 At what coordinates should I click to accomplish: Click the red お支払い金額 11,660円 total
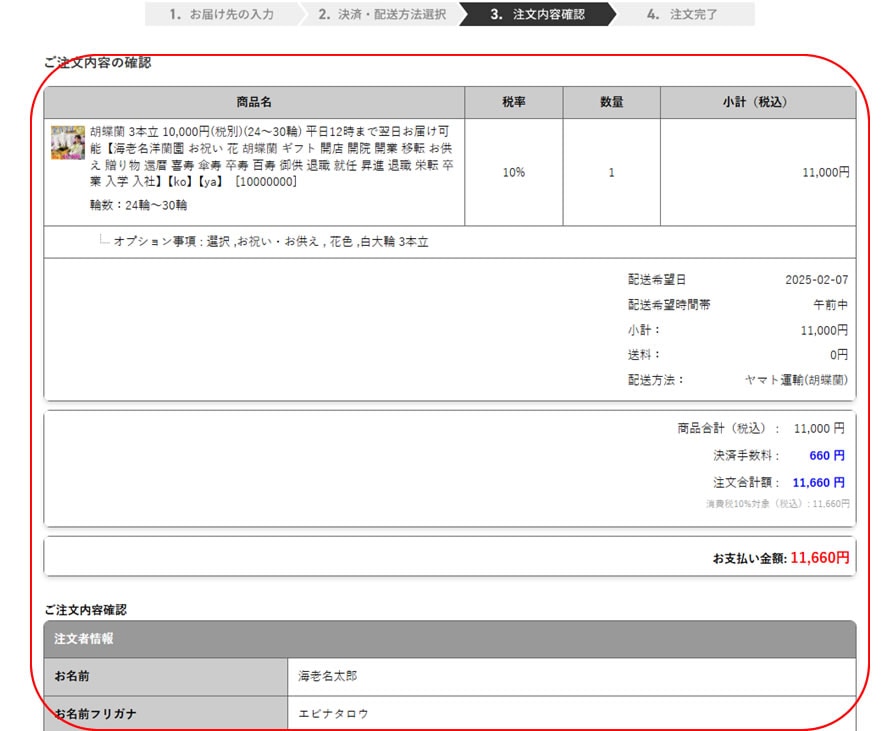point(819,558)
